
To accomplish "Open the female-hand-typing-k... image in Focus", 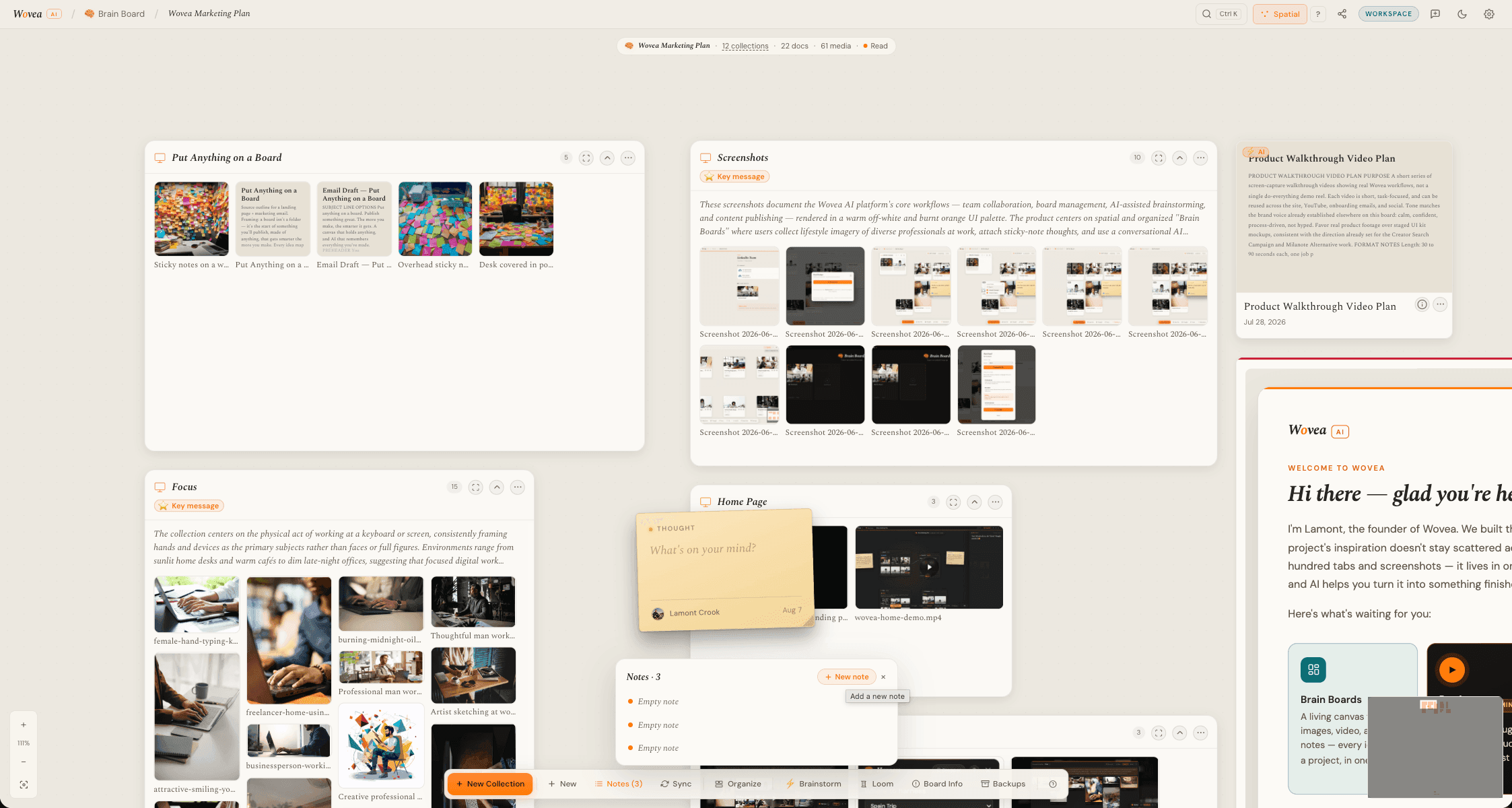I will pyautogui.click(x=197, y=604).
